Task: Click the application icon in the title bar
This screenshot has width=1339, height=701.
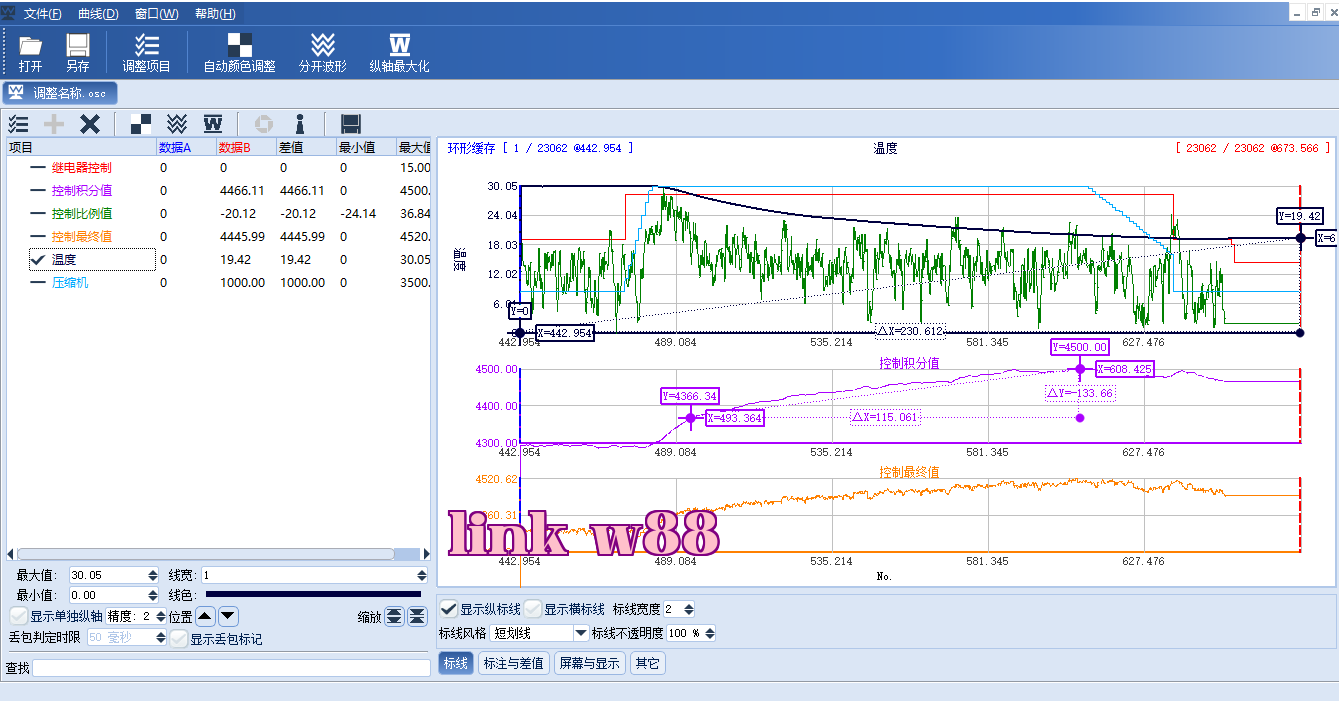Action: tap(9, 13)
